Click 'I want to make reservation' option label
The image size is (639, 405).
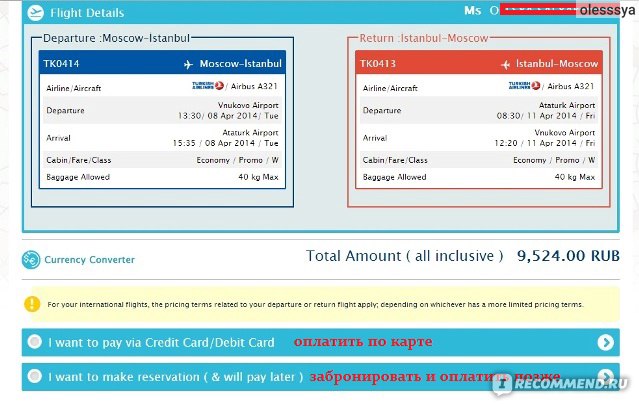[x=176, y=377]
